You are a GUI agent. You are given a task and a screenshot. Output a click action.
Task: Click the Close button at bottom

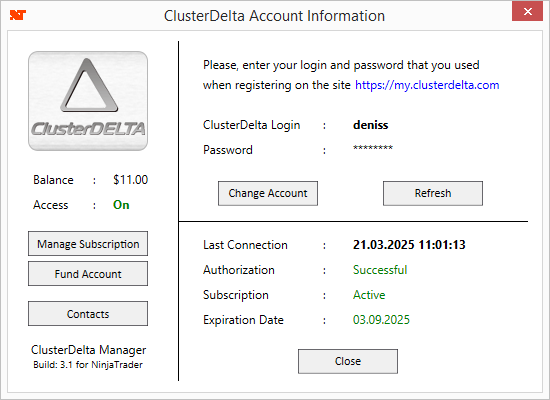pyautogui.click(x=348, y=361)
